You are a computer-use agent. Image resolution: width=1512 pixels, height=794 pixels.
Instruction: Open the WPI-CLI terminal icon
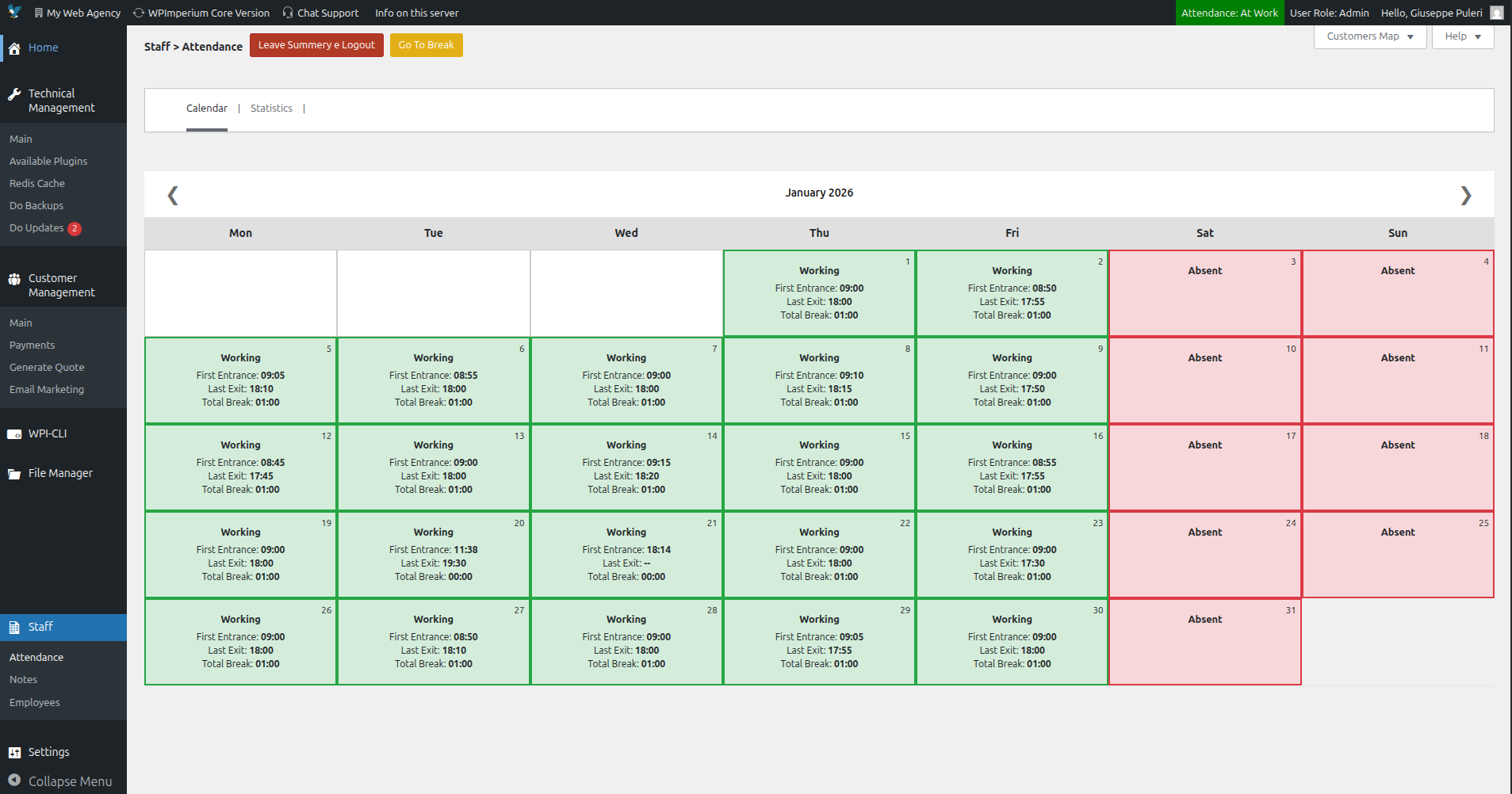tap(14, 434)
